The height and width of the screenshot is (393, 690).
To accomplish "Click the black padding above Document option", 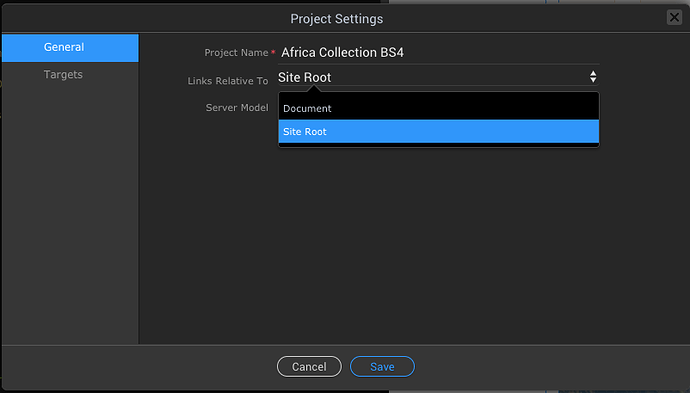I will pos(439,95).
